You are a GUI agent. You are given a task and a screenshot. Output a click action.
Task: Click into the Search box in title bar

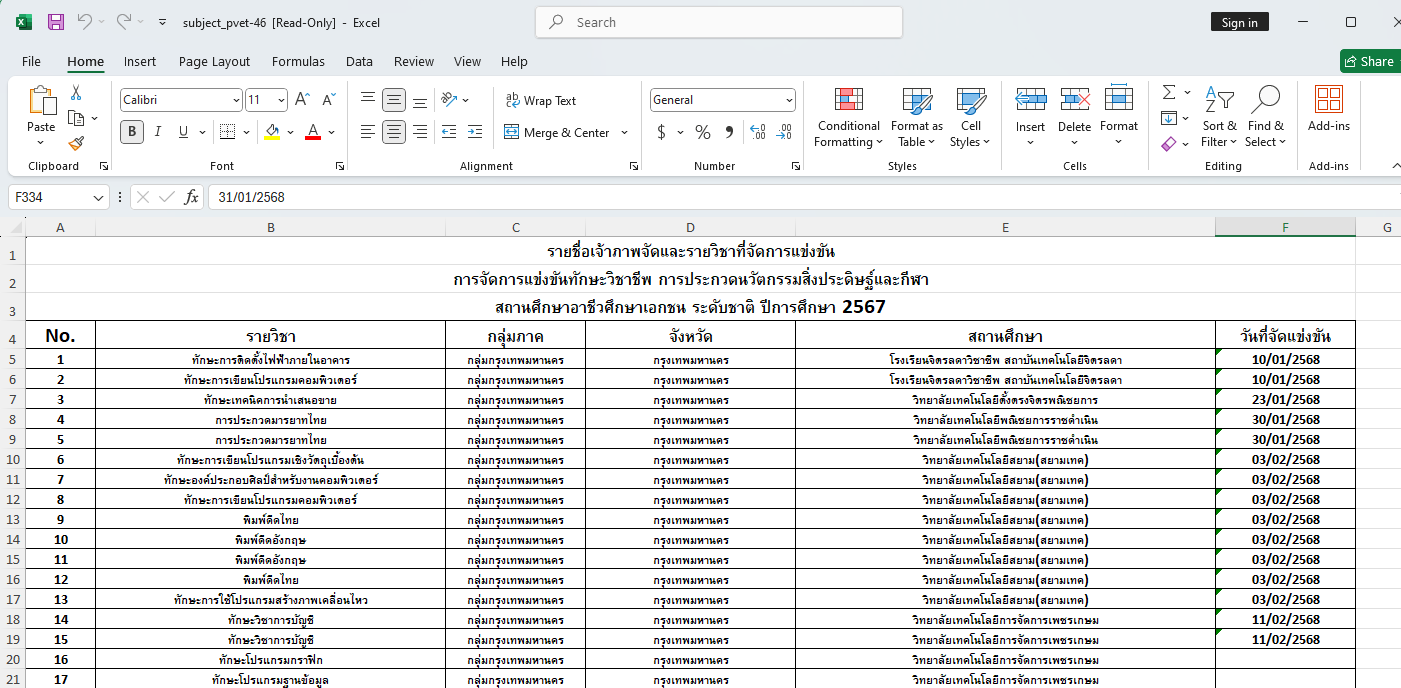[720, 22]
